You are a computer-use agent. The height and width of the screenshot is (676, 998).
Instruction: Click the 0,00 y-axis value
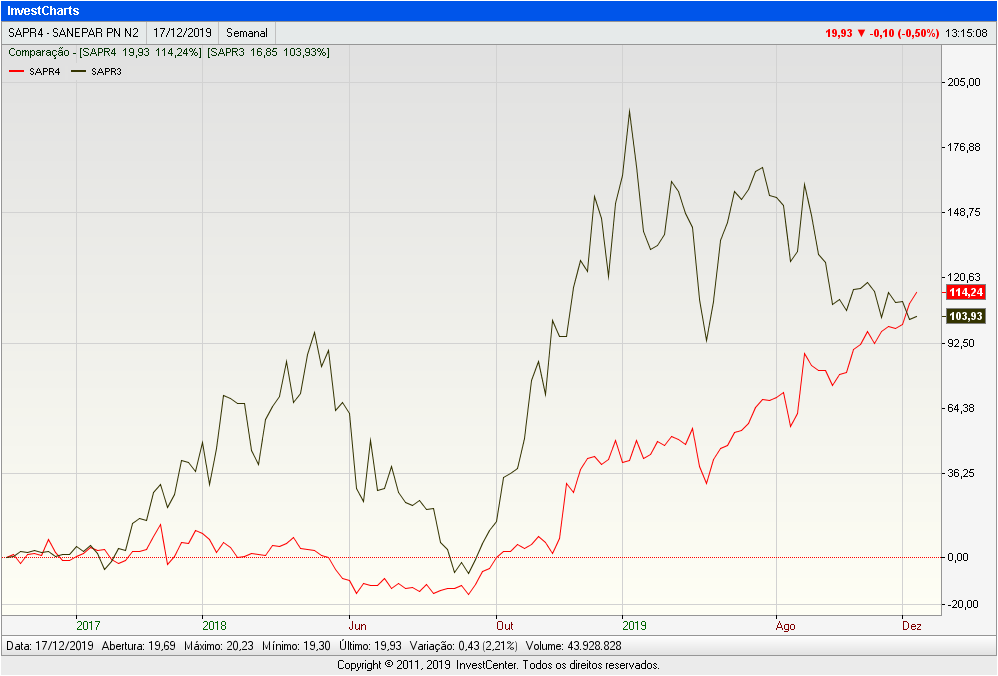pyautogui.click(x=958, y=558)
